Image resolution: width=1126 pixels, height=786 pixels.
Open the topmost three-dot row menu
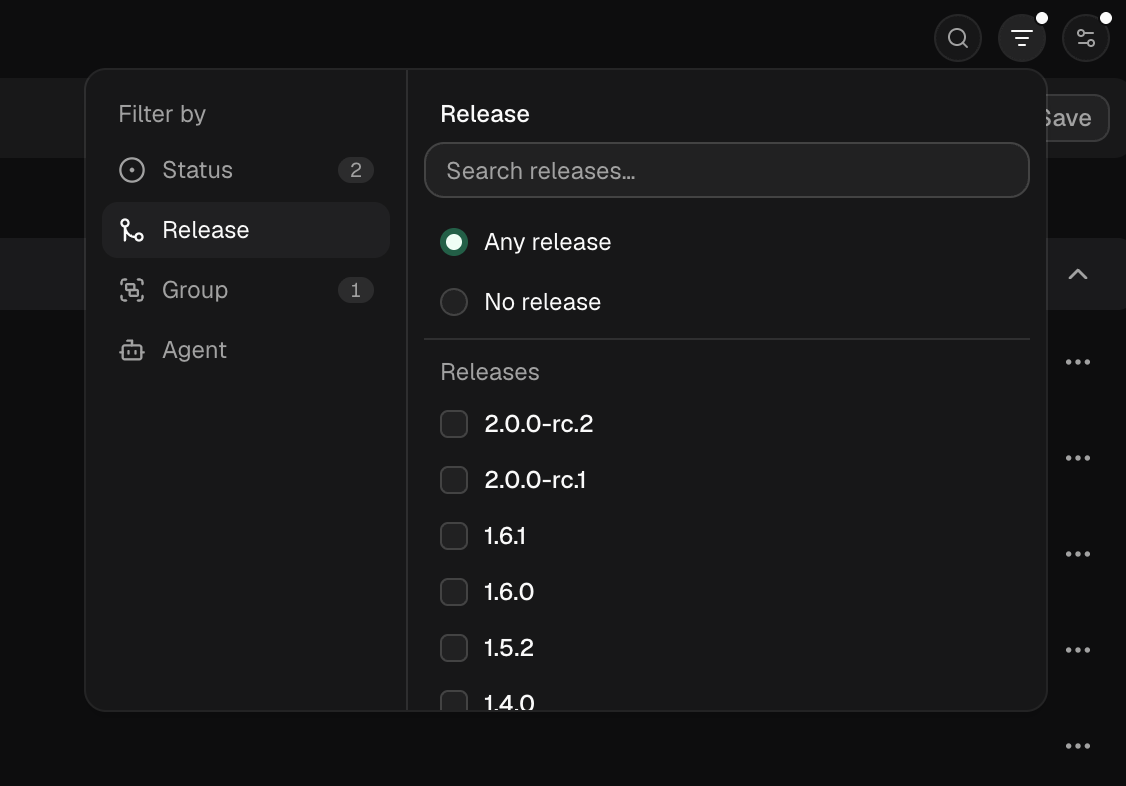(x=1078, y=362)
